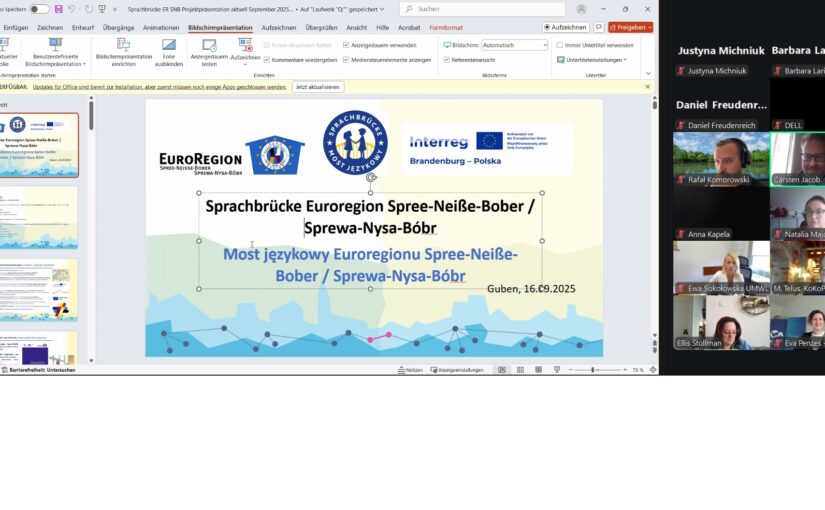
Task: Click in the Suchen search box
Action: point(482,9)
